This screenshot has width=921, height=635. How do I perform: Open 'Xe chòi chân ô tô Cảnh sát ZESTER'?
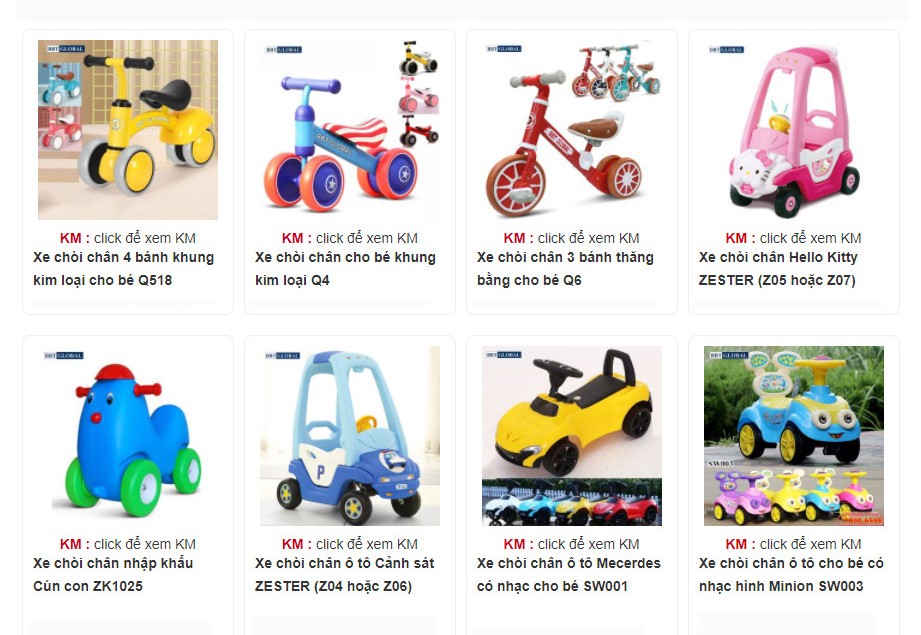pyautogui.click(x=344, y=574)
